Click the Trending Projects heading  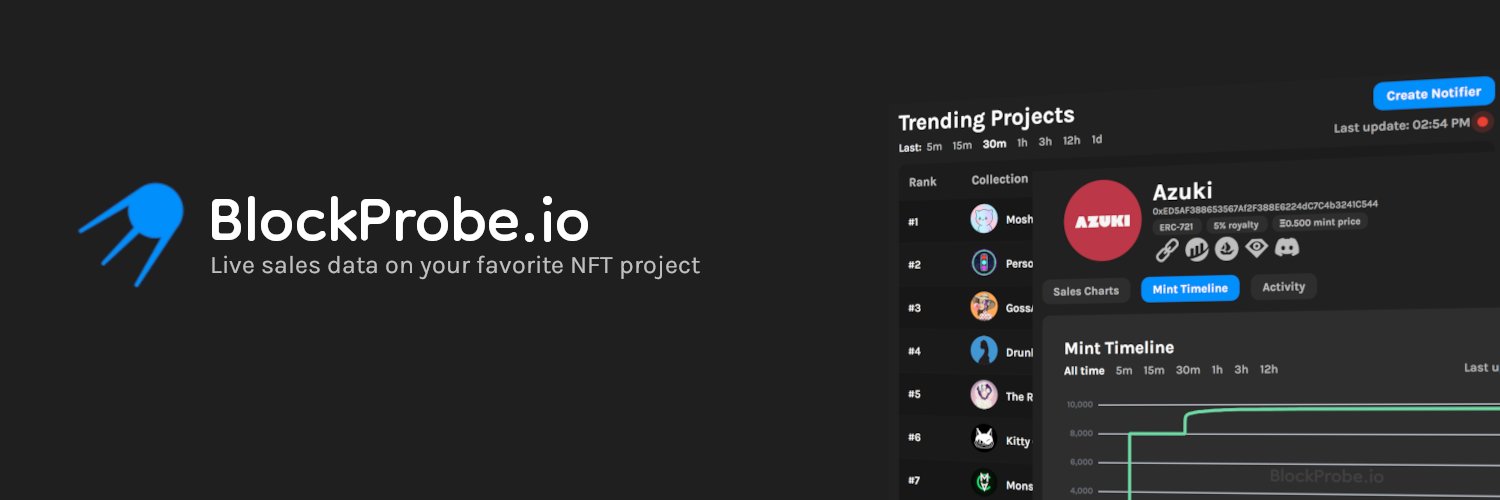point(986,120)
